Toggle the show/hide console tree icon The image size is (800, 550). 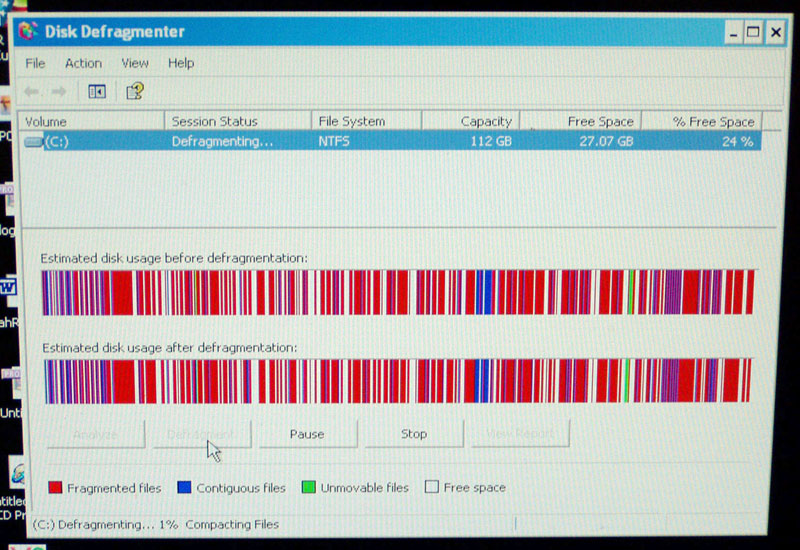click(x=96, y=92)
